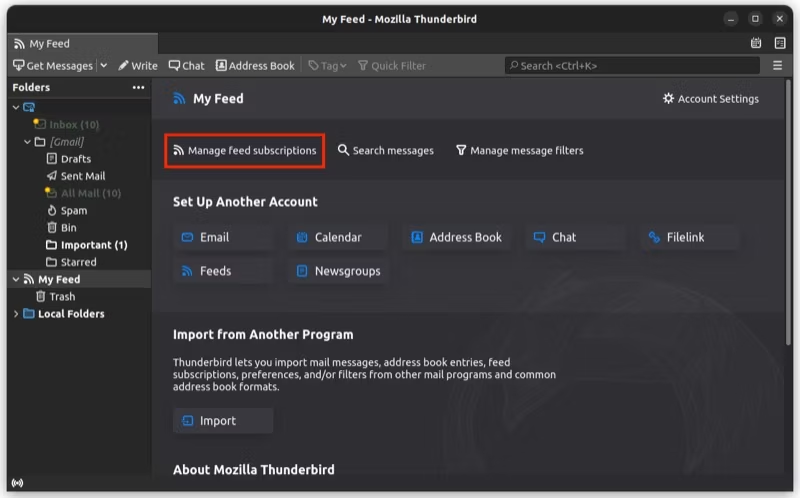Open the All Mail (10) folder
The width and height of the screenshot is (800, 498).
pyautogui.click(x=83, y=193)
